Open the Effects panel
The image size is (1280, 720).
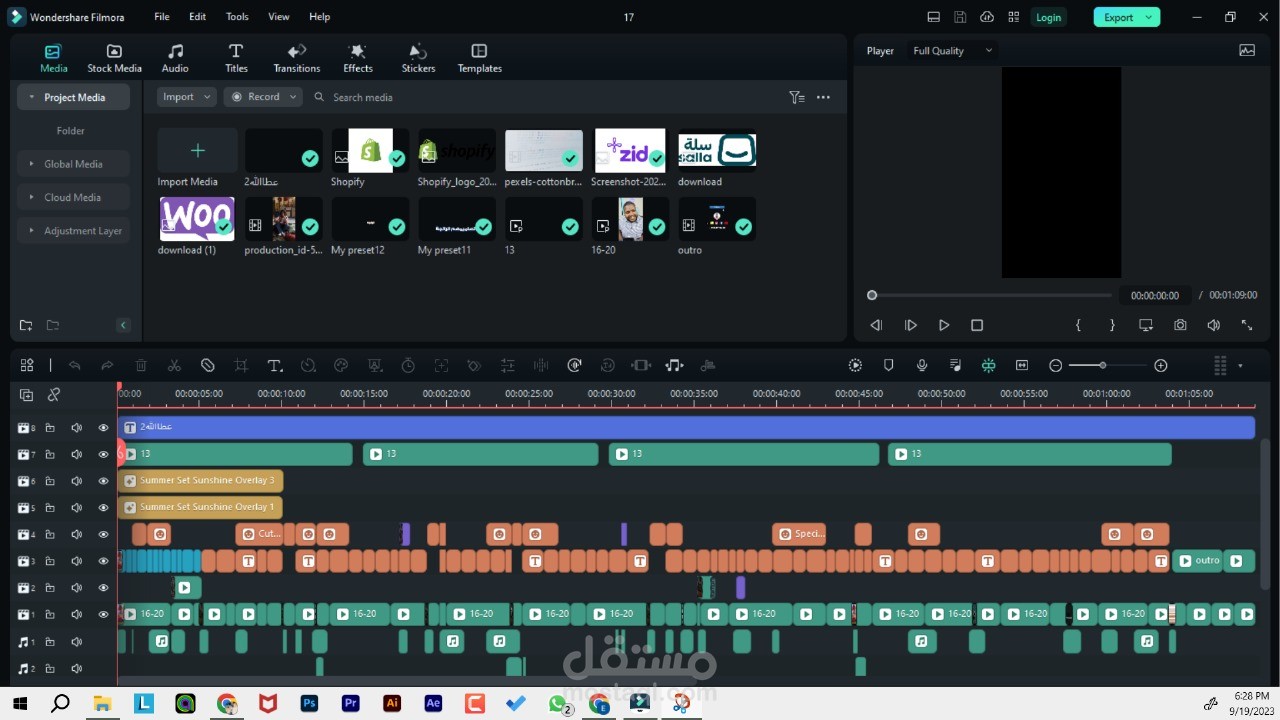coord(358,58)
